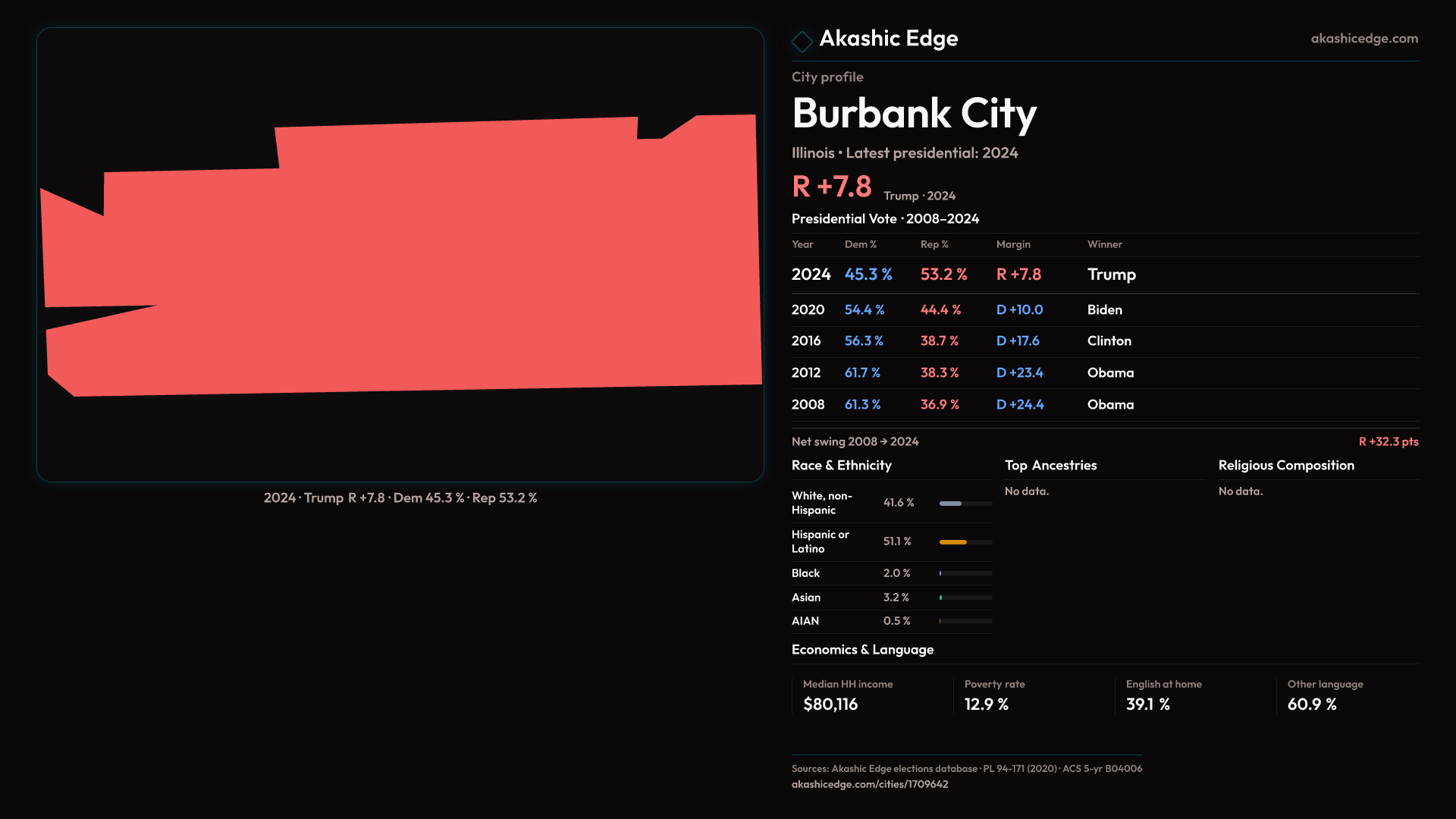
Task: Click the Akashic Edge diamond logo icon
Action: 802,41
